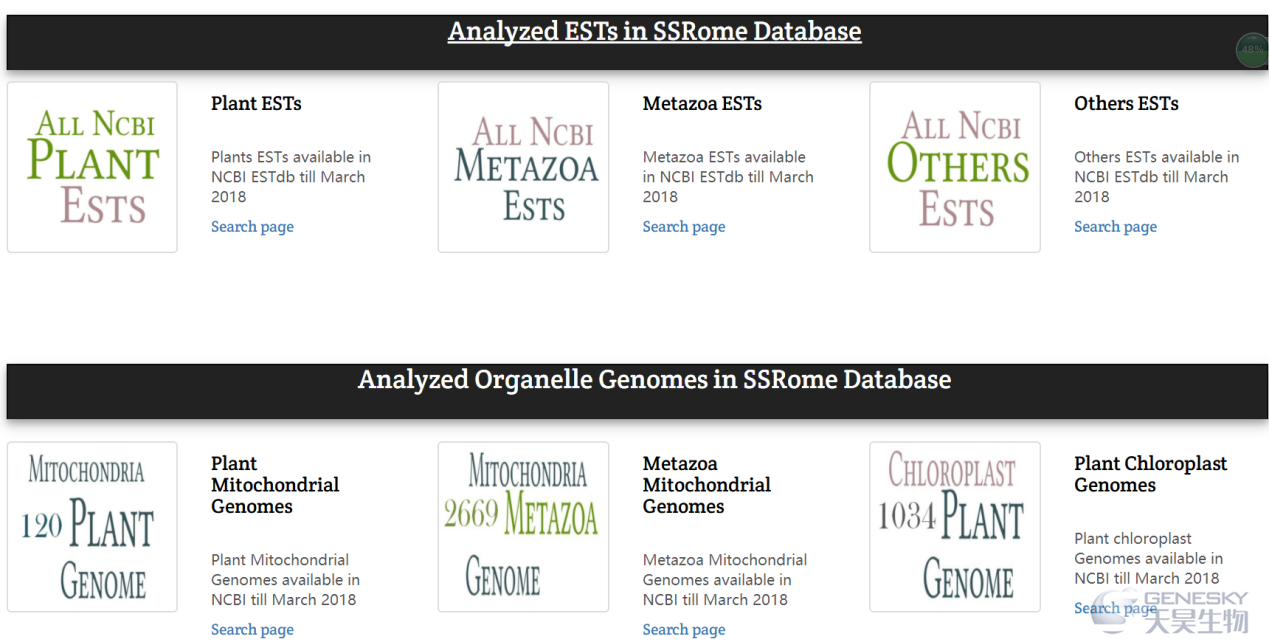Screen dimensions: 1269x642
Task: Click Analyzed Organelle Genomes in SSRome Database heading
Action: tap(654, 380)
